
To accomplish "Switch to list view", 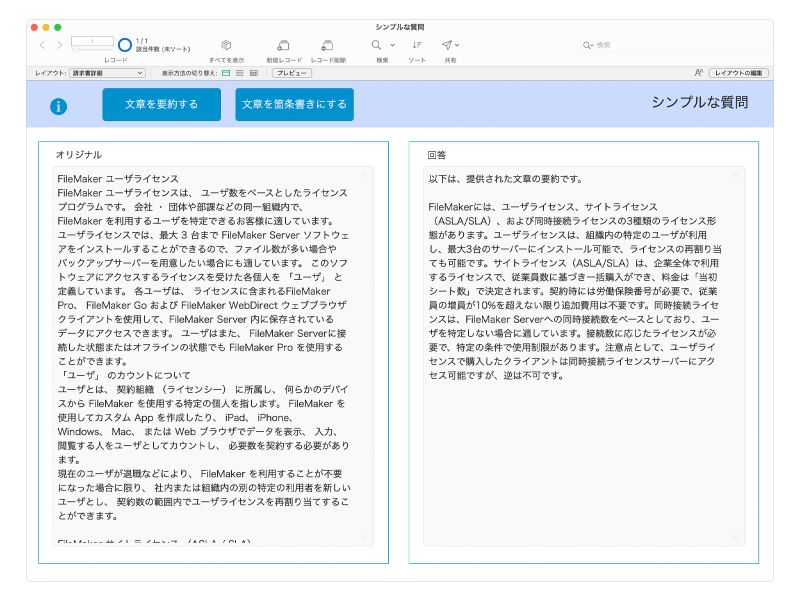I will click(x=240, y=73).
